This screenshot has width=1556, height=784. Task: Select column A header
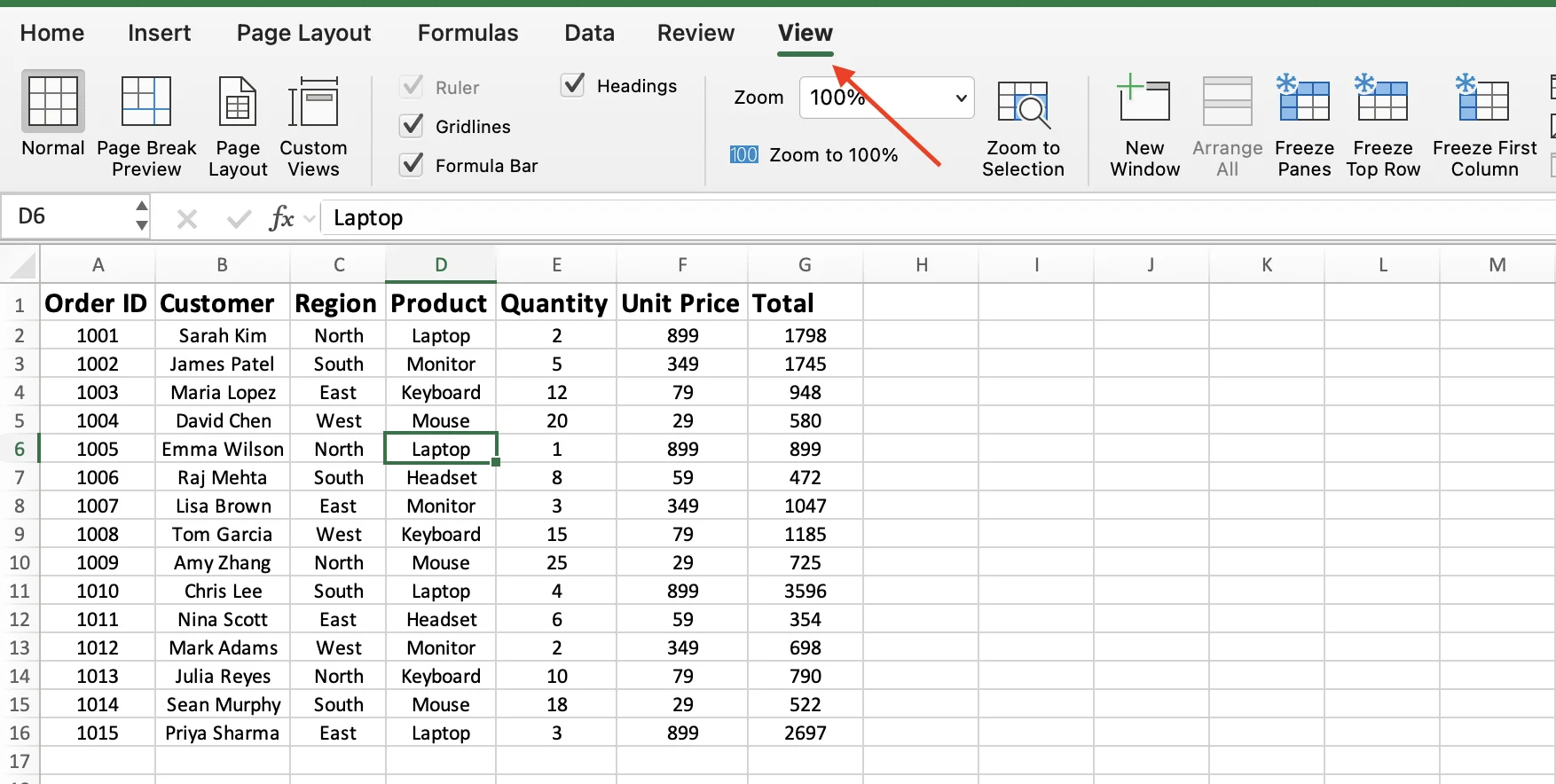pos(98,265)
